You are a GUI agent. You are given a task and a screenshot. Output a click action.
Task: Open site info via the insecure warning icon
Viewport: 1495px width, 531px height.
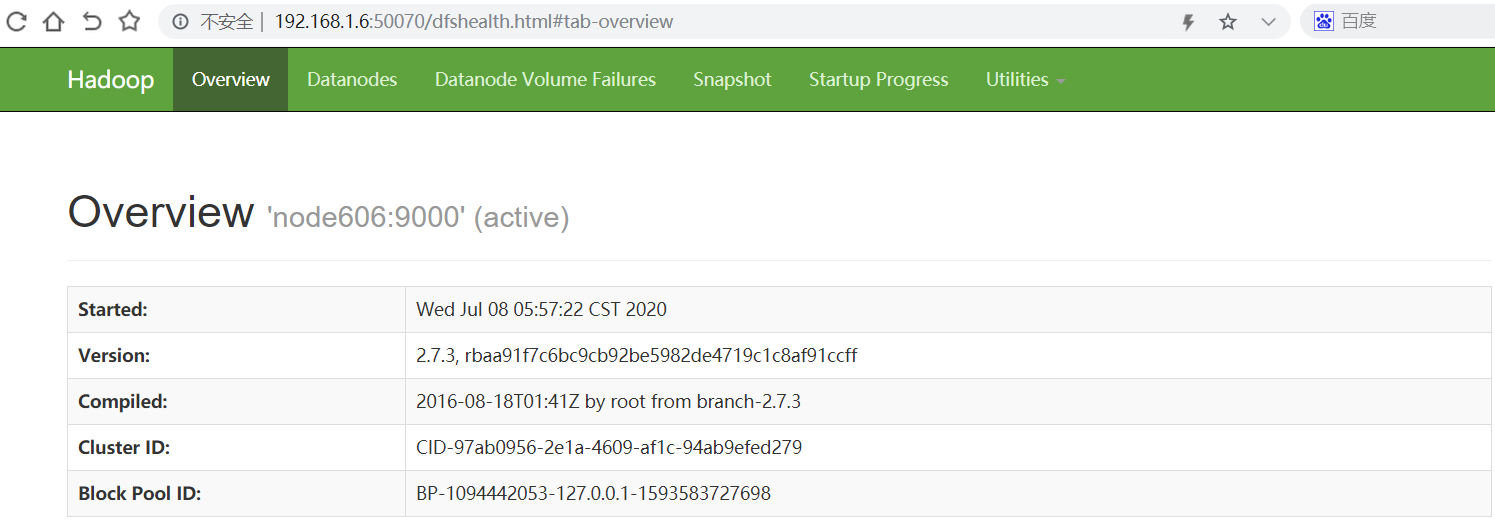(180, 22)
